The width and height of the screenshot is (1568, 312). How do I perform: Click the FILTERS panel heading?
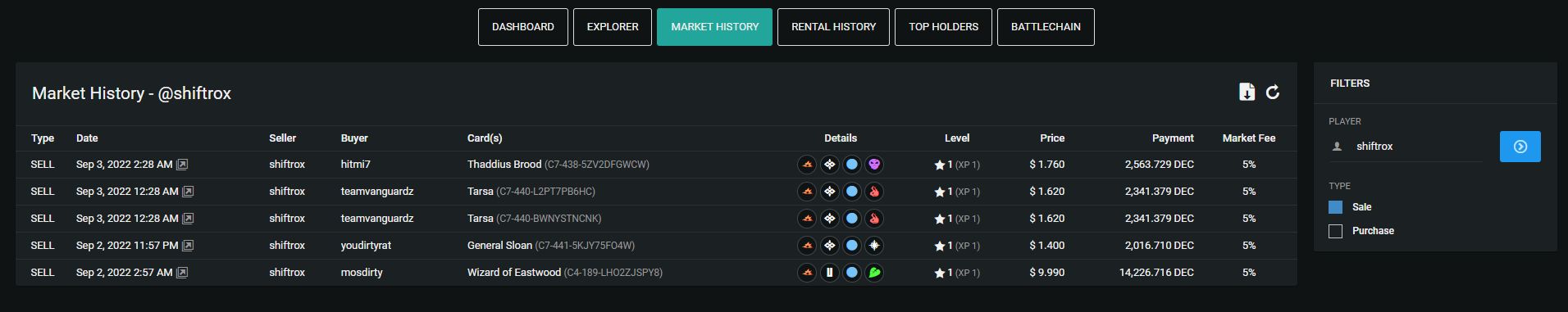1350,84
